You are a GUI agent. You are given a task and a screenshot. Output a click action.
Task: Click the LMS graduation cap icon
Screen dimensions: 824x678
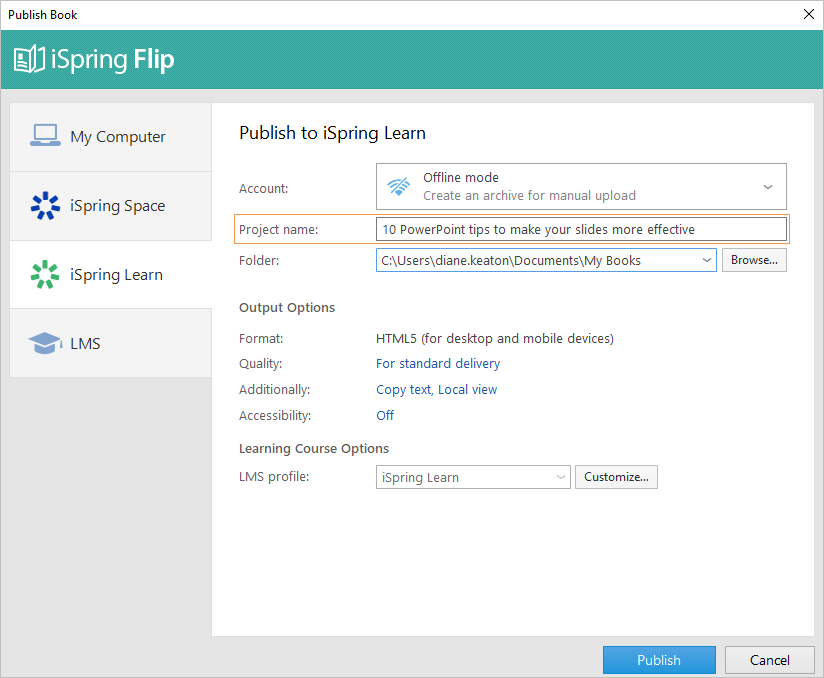click(45, 343)
